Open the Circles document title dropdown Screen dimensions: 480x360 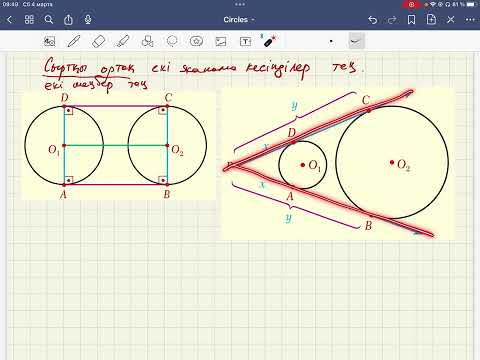239,20
